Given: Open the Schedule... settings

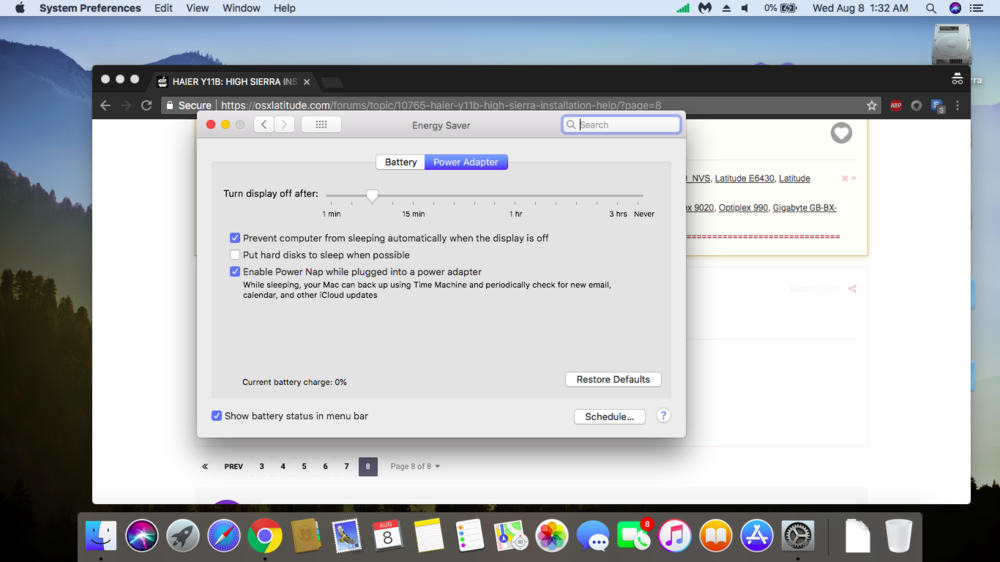Looking at the screenshot, I should point(609,416).
